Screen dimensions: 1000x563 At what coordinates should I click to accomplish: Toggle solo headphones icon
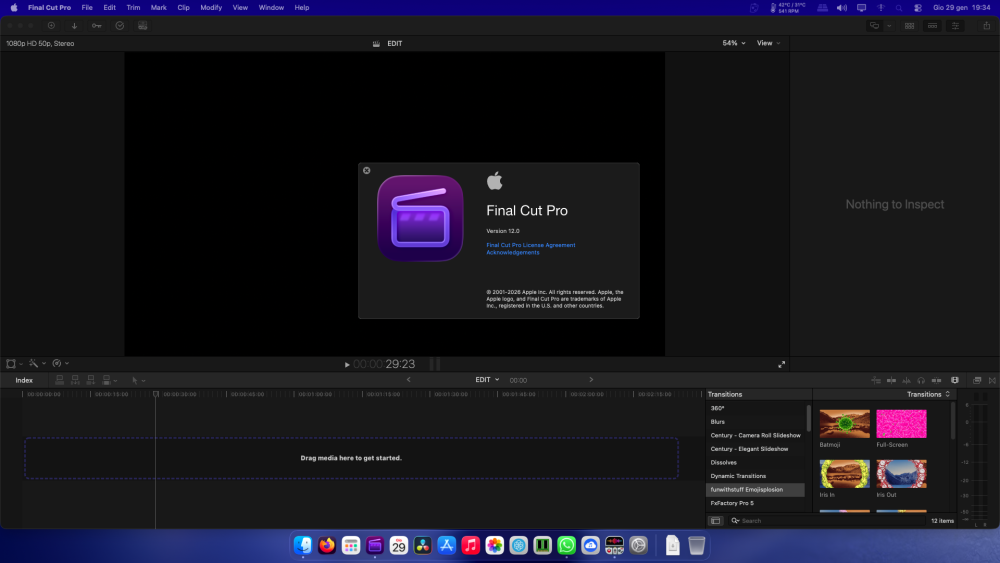click(x=921, y=381)
